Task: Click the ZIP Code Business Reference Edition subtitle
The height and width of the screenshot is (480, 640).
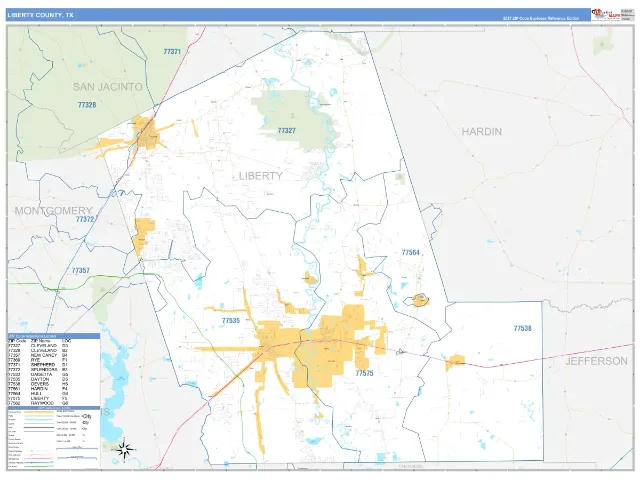Action: (x=541, y=18)
